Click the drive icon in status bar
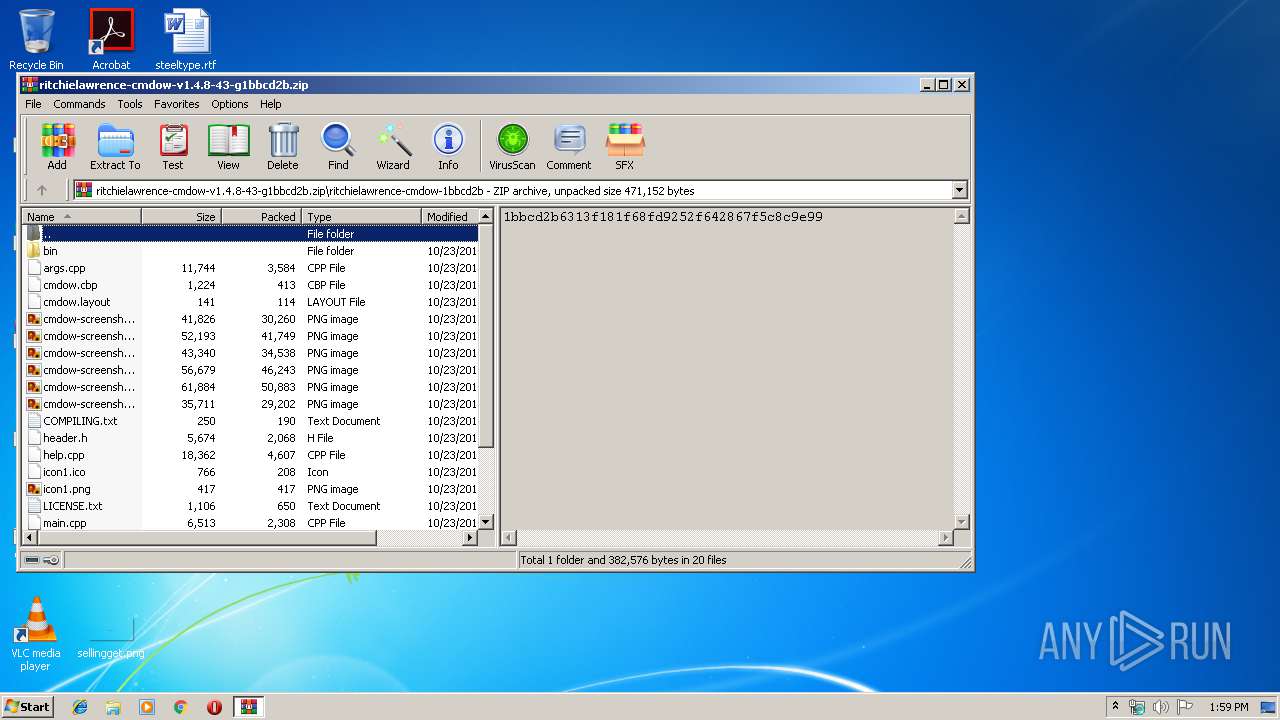Viewport: 1280px width, 720px height. [32, 560]
